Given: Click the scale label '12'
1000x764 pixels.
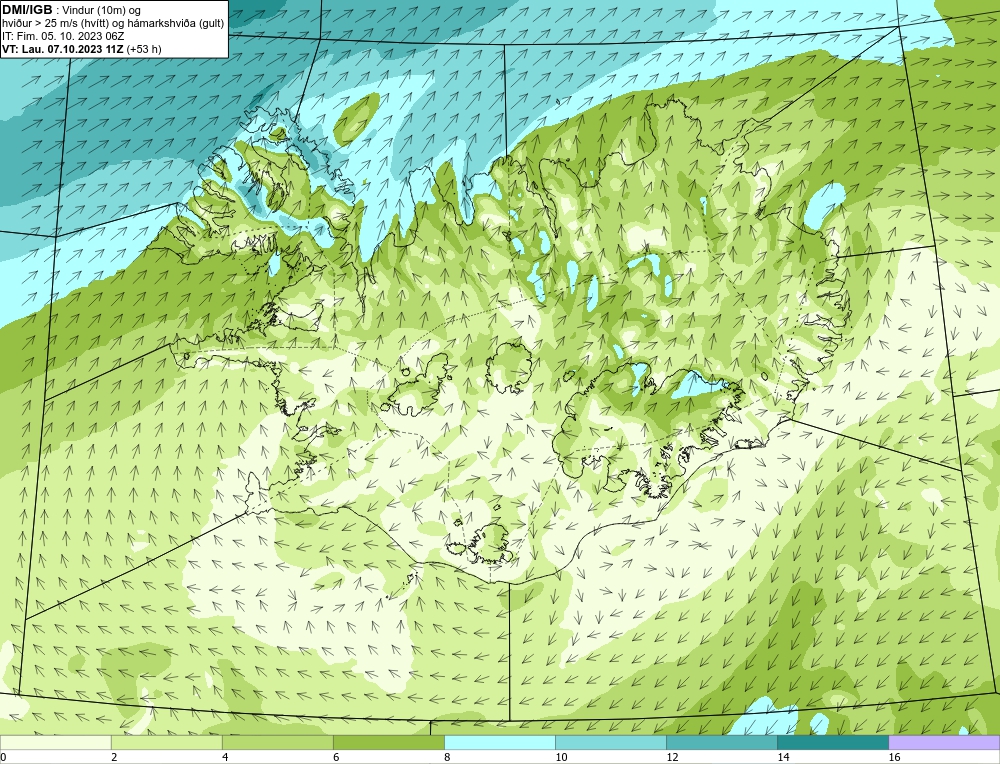Looking at the screenshot, I should point(672,757).
